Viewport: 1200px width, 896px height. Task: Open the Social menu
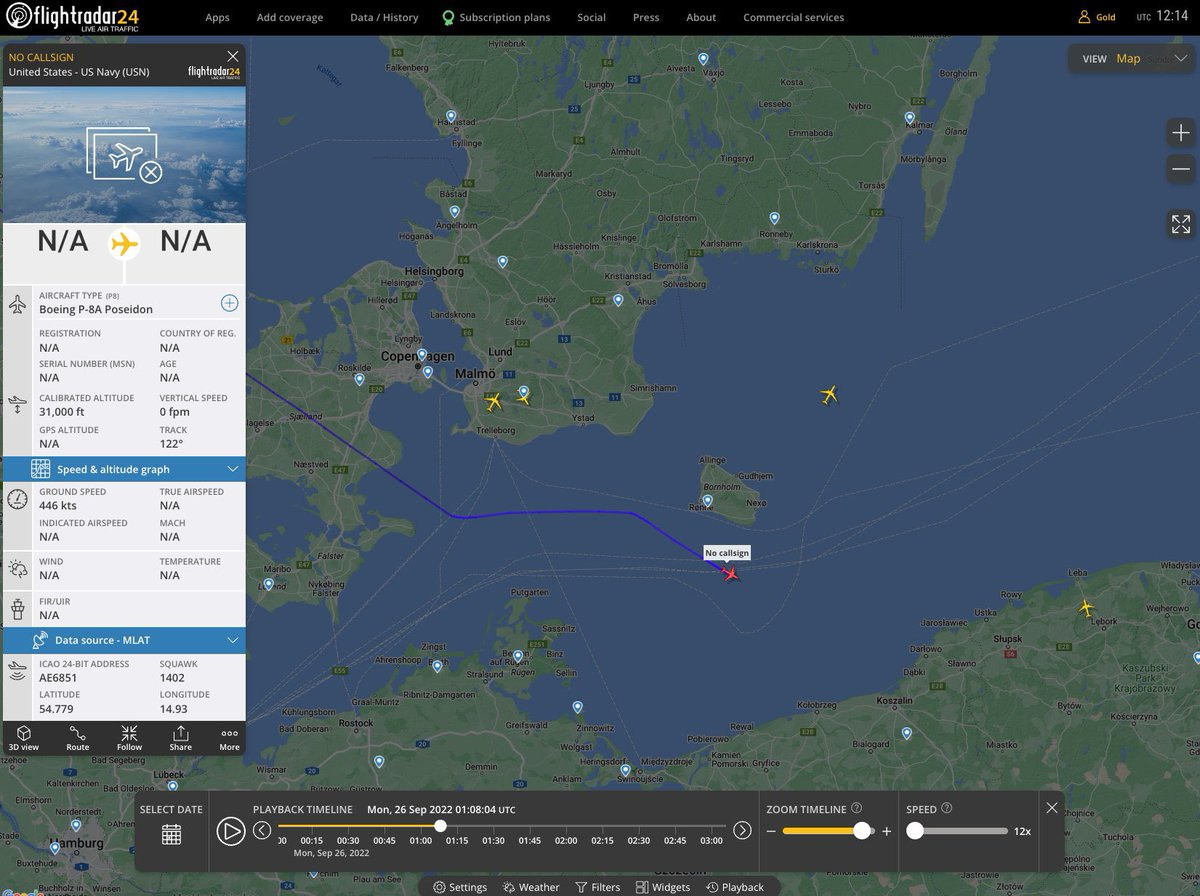point(591,17)
